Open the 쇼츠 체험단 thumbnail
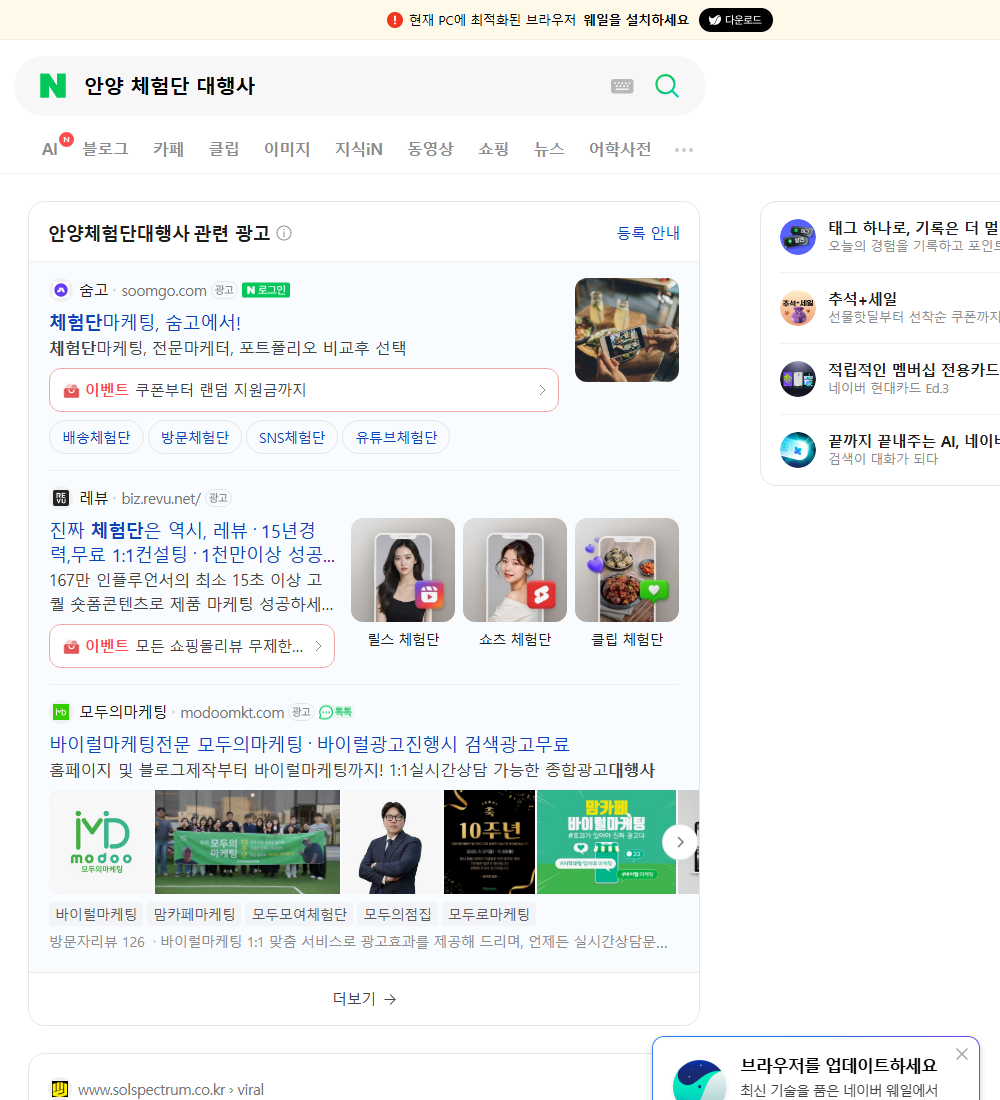The image size is (1000, 1100). (x=515, y=570)
